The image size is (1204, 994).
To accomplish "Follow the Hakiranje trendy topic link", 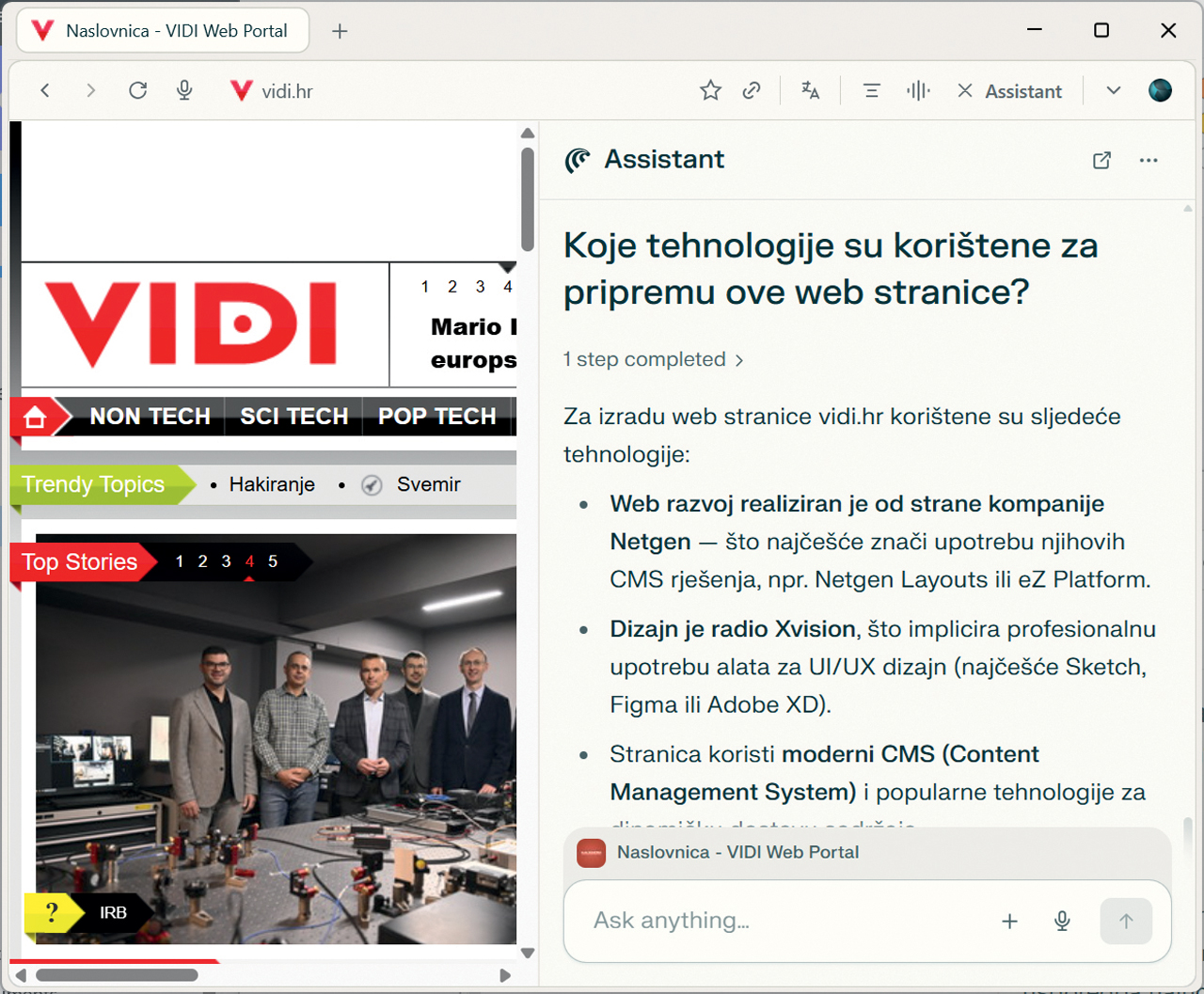I will tap(272, 484).
